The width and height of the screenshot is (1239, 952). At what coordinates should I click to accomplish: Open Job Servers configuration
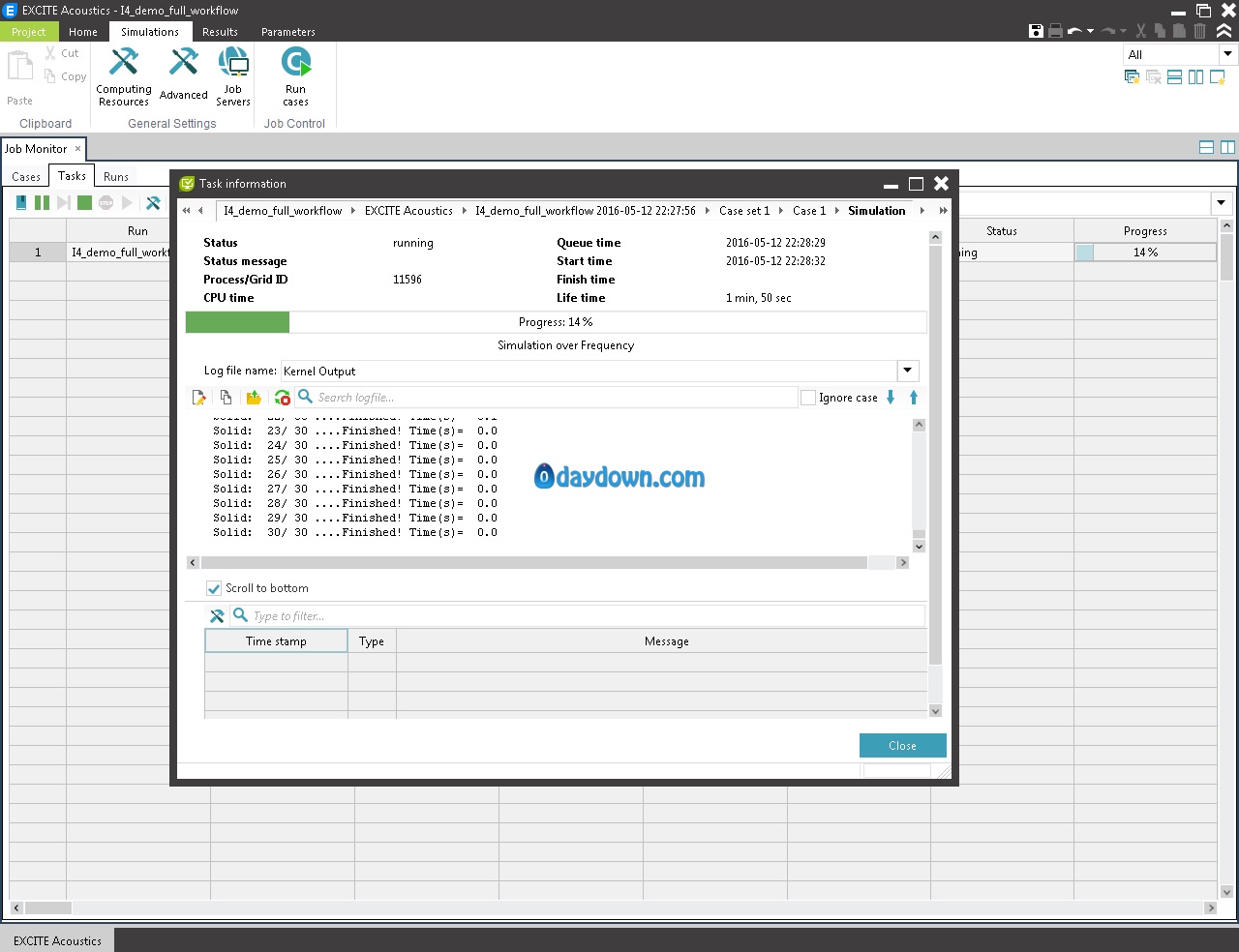click(x=233, y=75)
